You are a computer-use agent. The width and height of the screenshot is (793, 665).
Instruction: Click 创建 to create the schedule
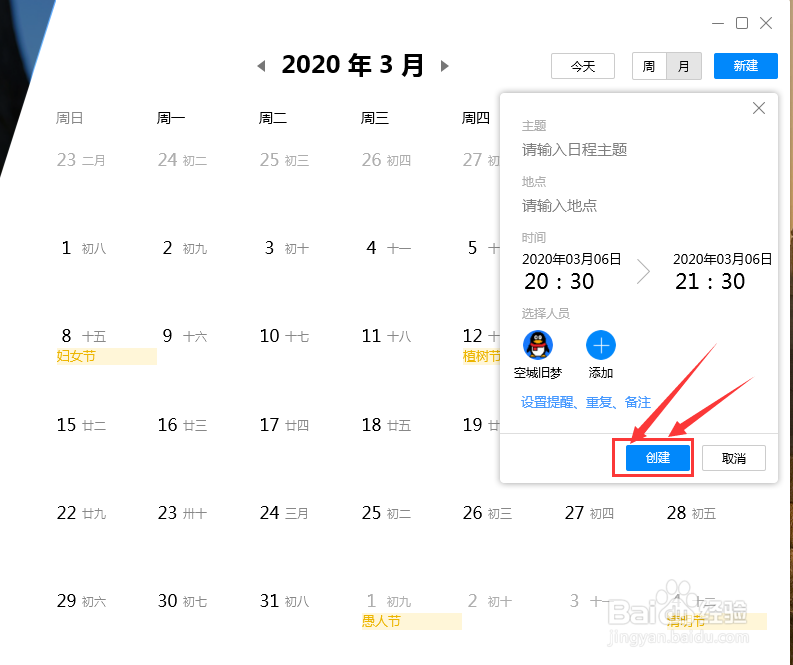(658, 458)
